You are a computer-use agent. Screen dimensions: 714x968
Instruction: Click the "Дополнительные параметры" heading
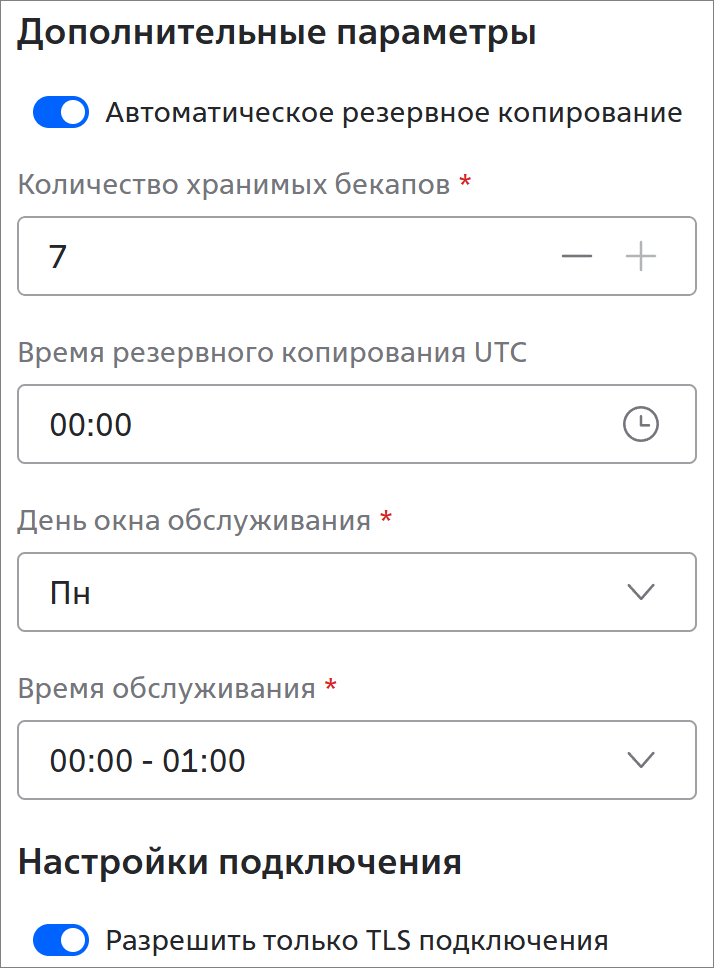tap(277, 33)
